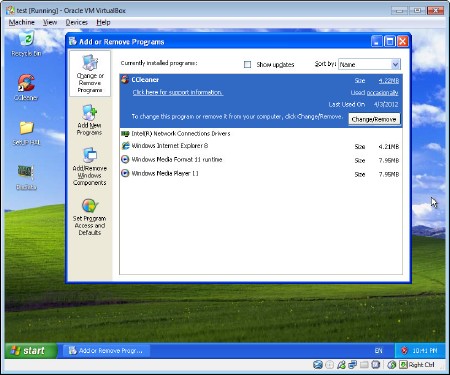The width and height of the screenshot is (450, 375).
Task: Click Last Used On date 4/3/2012
Action: [386, 104]
